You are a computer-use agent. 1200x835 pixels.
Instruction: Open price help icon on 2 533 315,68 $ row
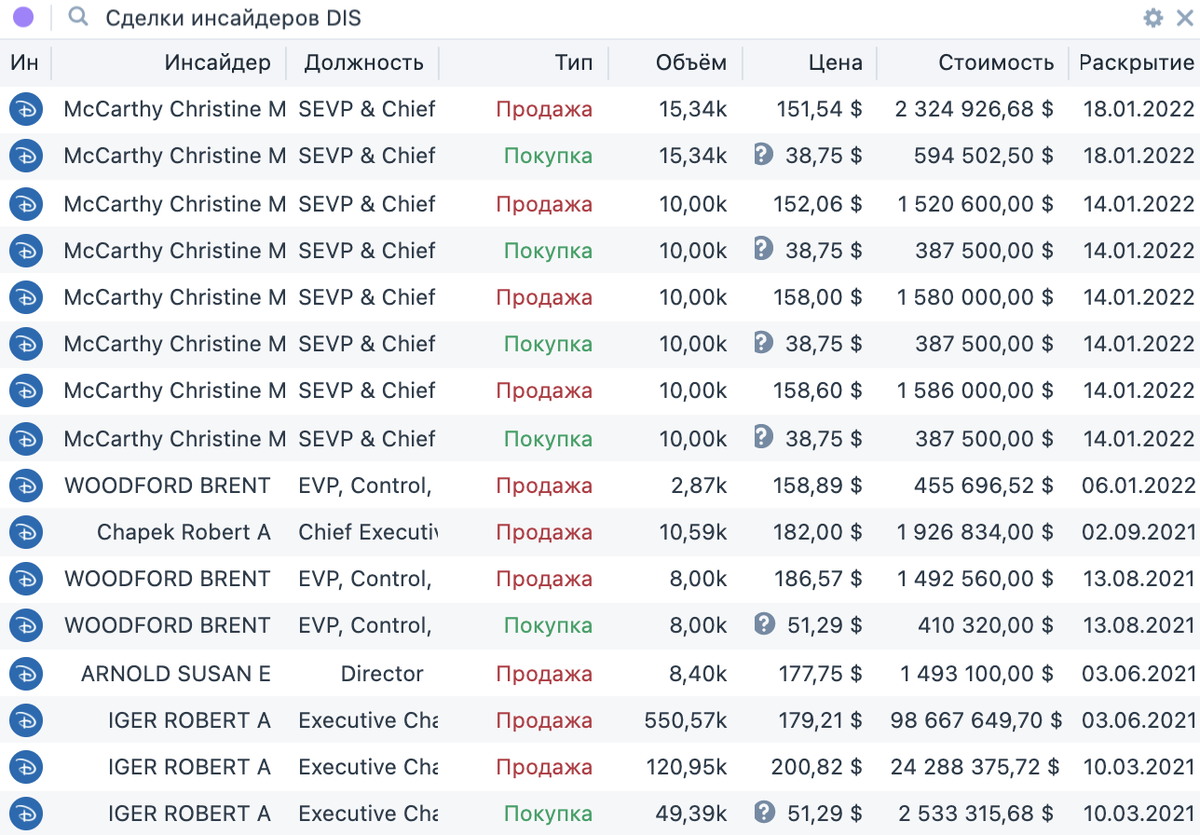tap(764, 812)
